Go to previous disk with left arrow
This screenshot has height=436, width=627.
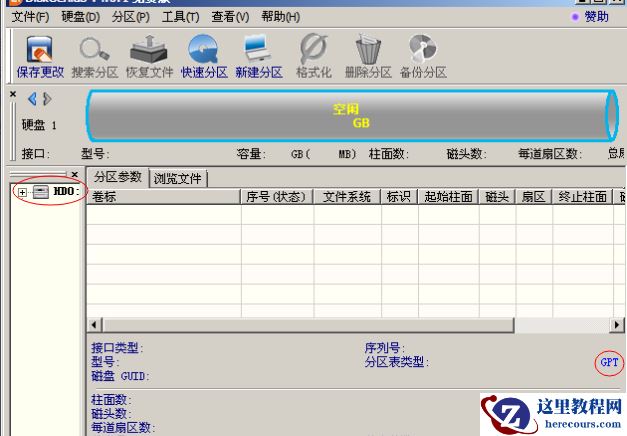point(32,99)
